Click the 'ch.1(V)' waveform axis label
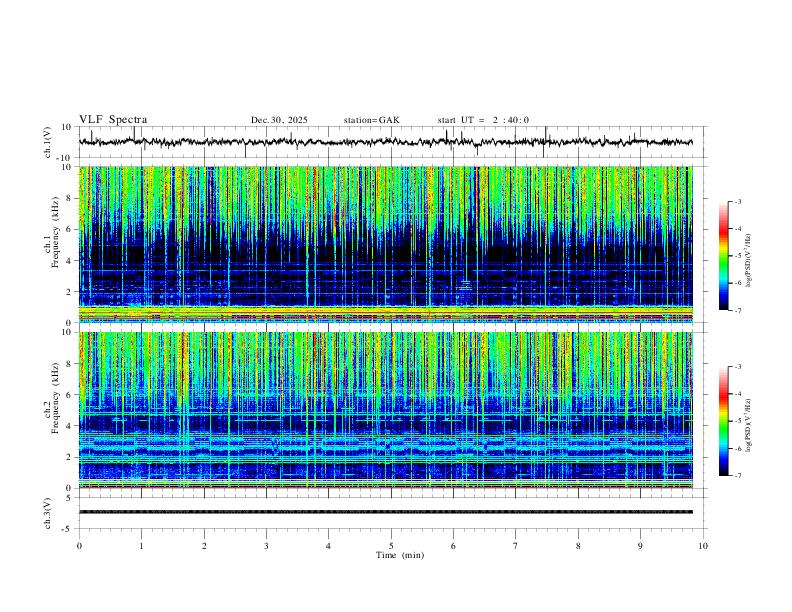The width and height of the screenshot is (792, 612). (x=48, y=142)
